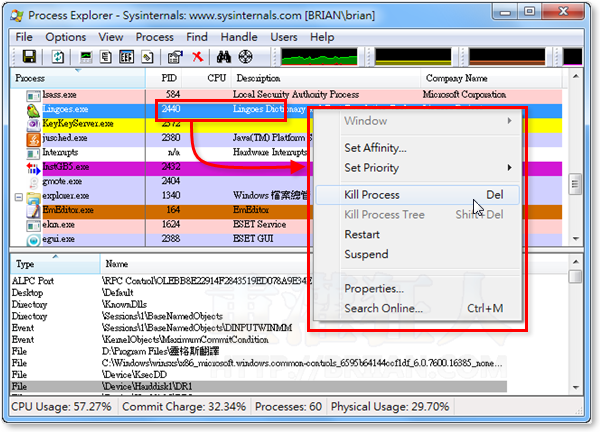Choose Suspend in the context menu

click(x=418, y=254)
